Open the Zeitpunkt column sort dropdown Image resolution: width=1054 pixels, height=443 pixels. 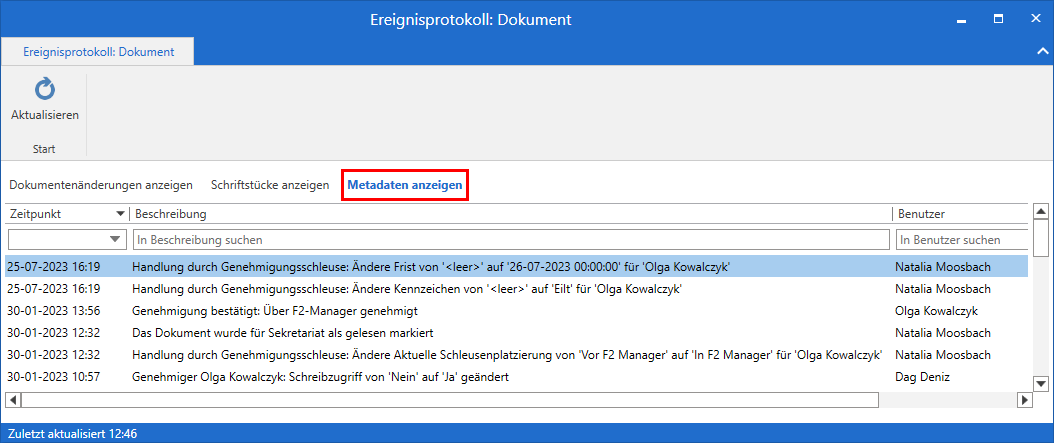(x=121, y=214)
